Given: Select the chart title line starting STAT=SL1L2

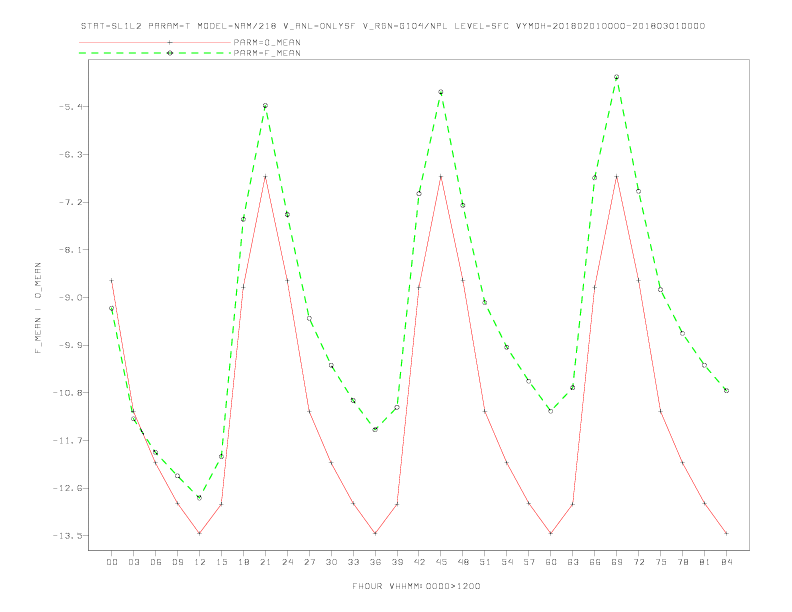Looking at the screenshot, I should click(393, 26).
